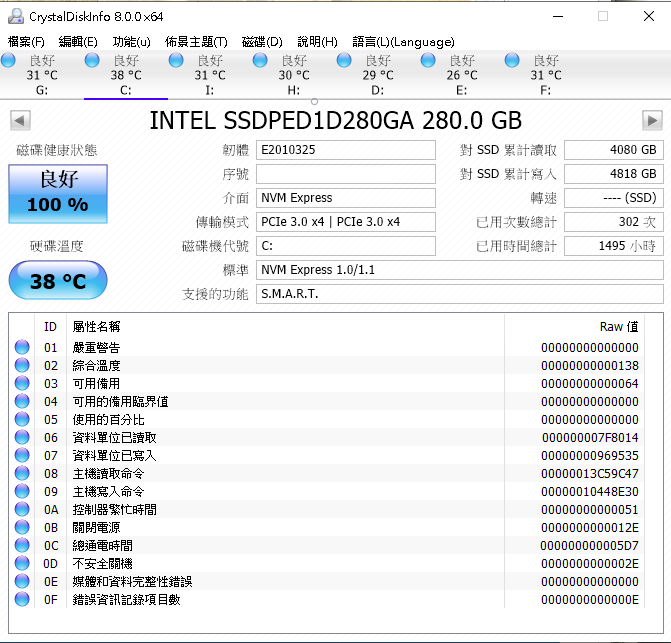Click power on count value 302 次
The width and height of the screenshot is (671, 643).
(x=614, y=222)
